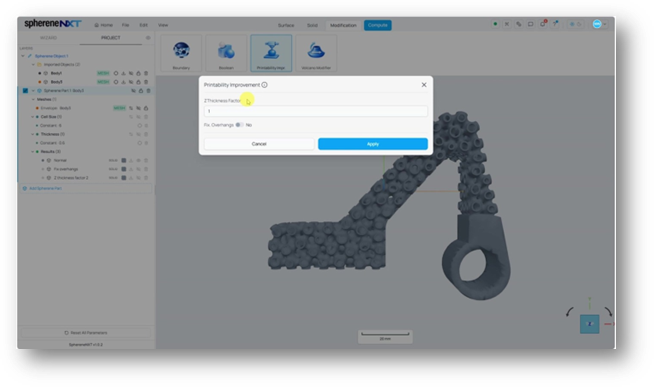Open the Boolean modification tool
654x388 pixels.
coord(226,53)
